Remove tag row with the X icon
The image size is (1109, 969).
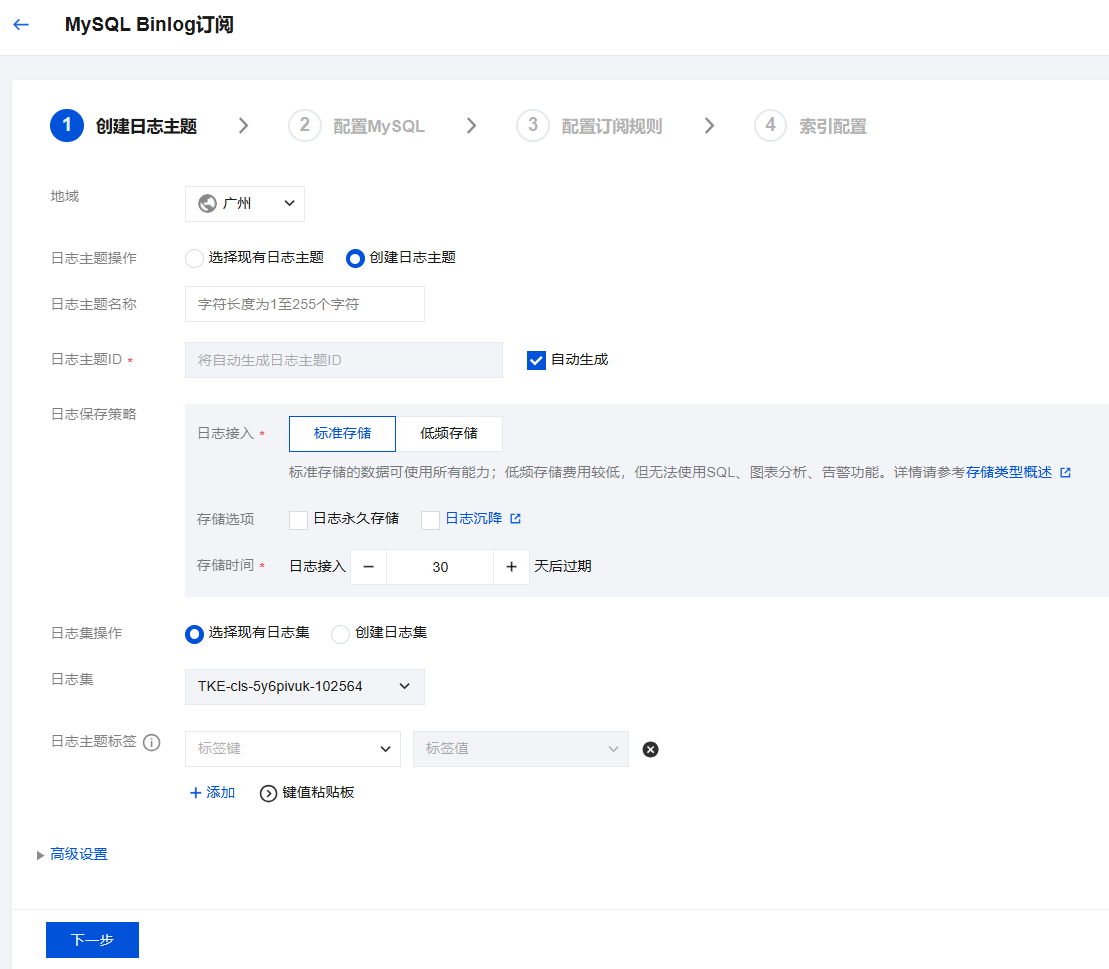(650, 749)
